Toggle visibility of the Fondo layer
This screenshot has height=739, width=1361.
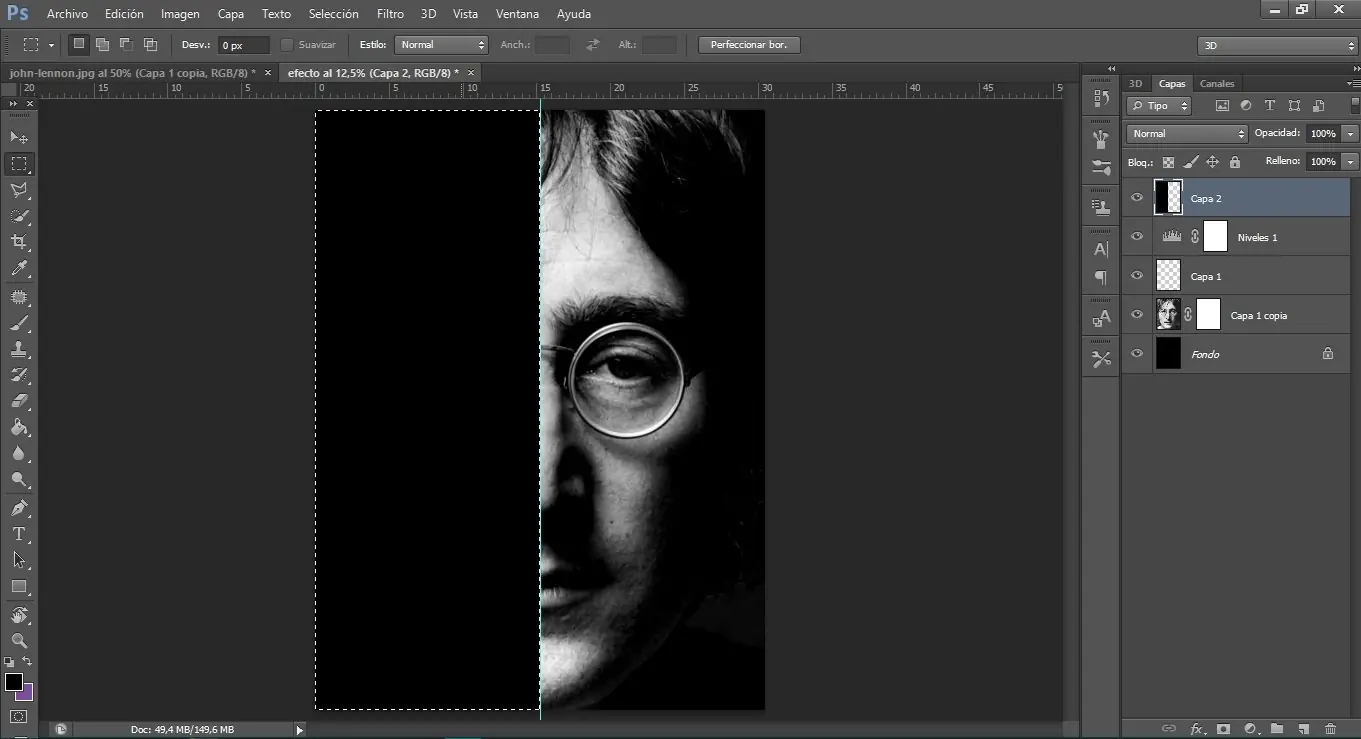point(1136,354)
